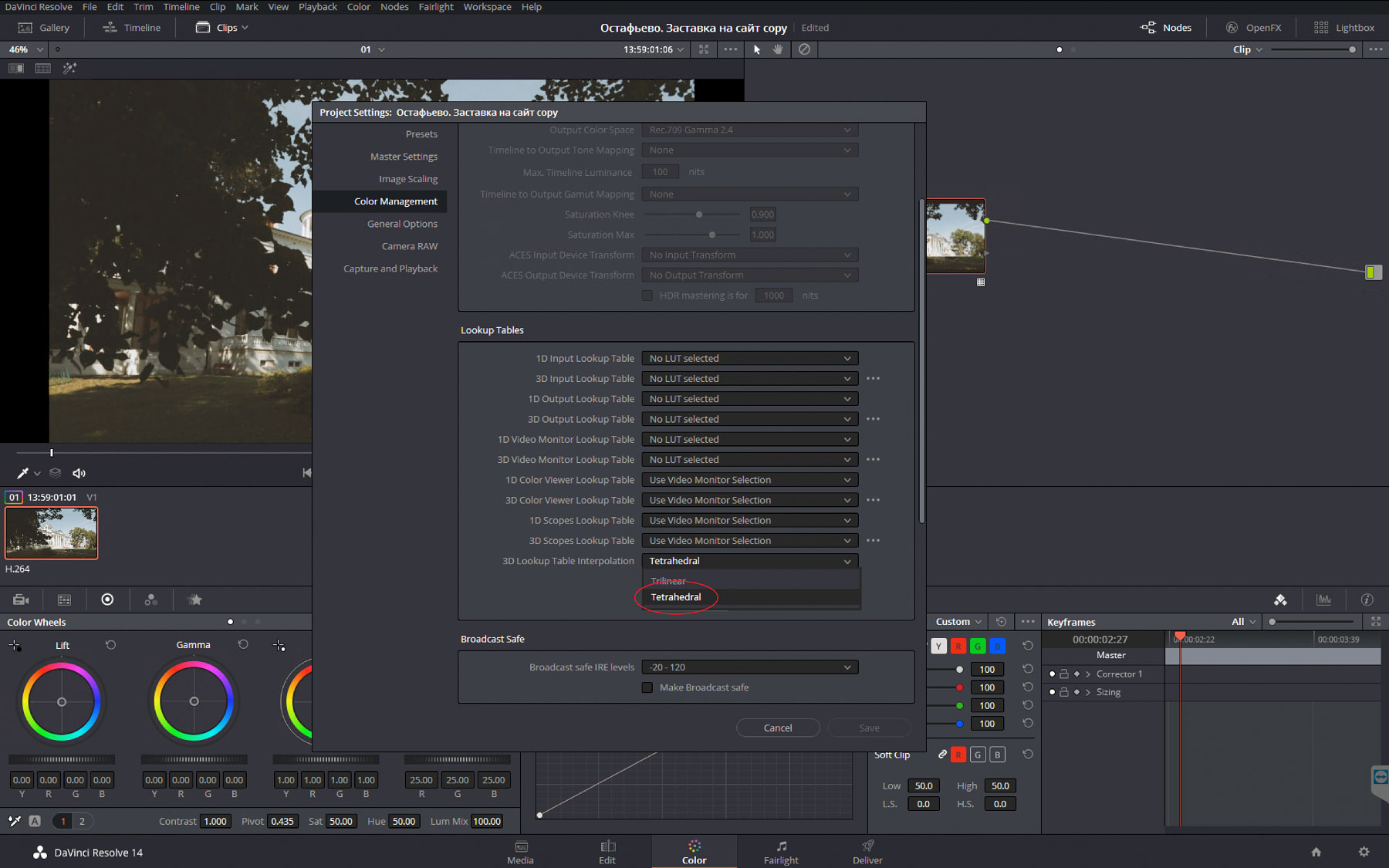
Task: Open the Camera Raw palette icon
Action: (x=21, y=599)
